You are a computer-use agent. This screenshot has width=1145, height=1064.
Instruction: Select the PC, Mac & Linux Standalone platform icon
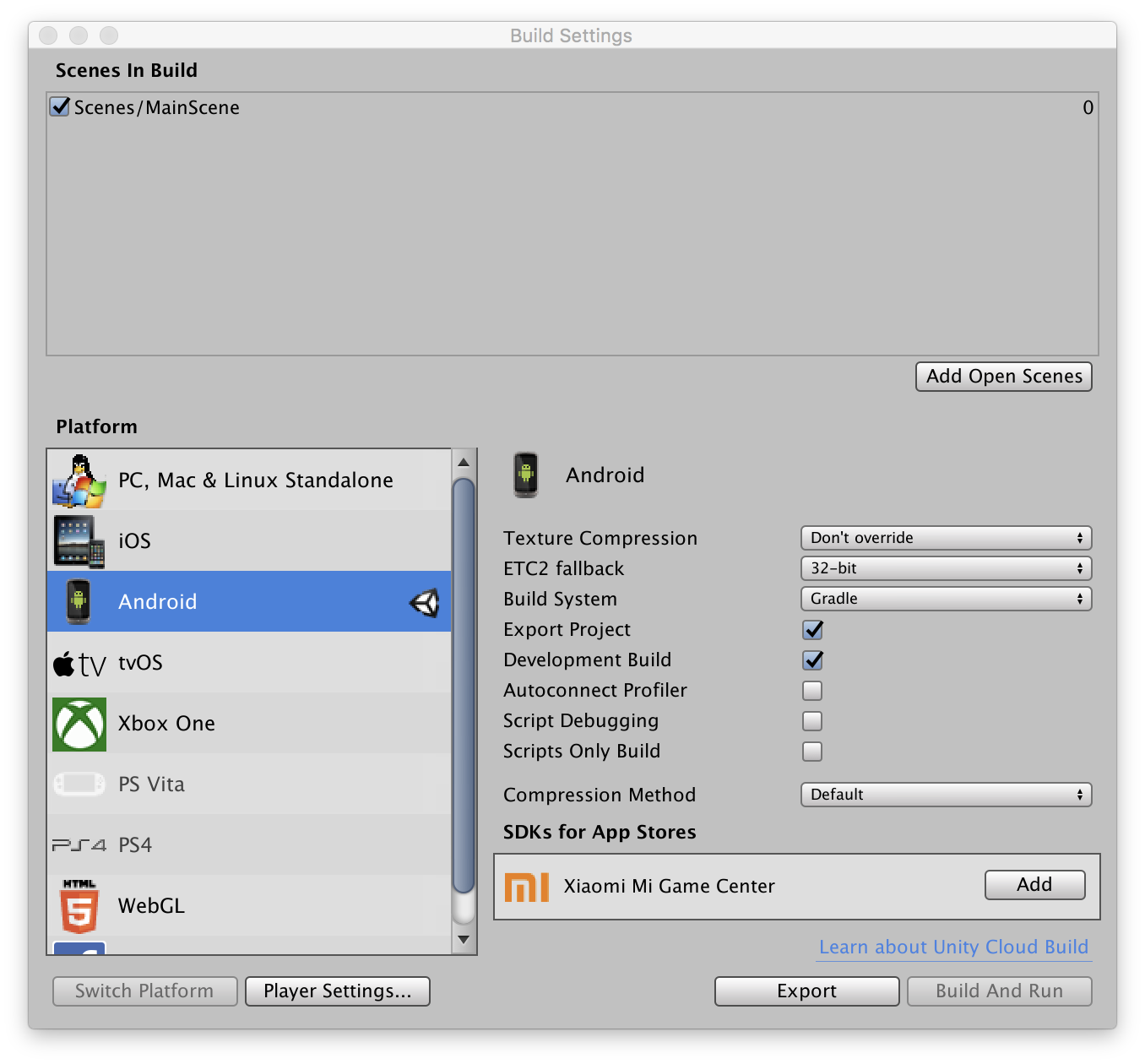point(79,480)
